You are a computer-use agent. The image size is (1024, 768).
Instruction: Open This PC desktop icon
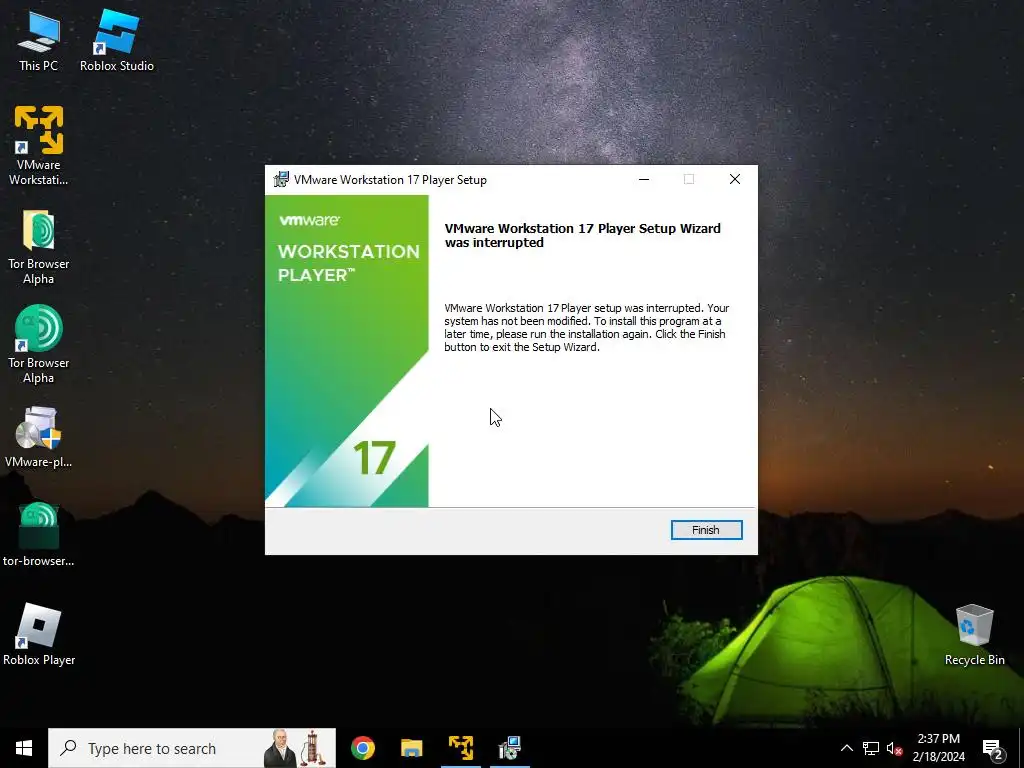(x=39, y=41)
